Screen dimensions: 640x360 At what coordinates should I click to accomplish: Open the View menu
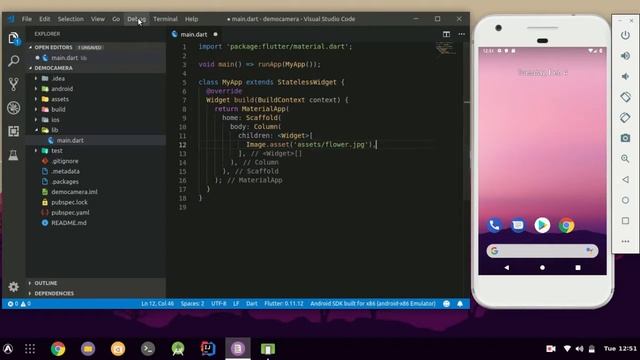[98, 19]
